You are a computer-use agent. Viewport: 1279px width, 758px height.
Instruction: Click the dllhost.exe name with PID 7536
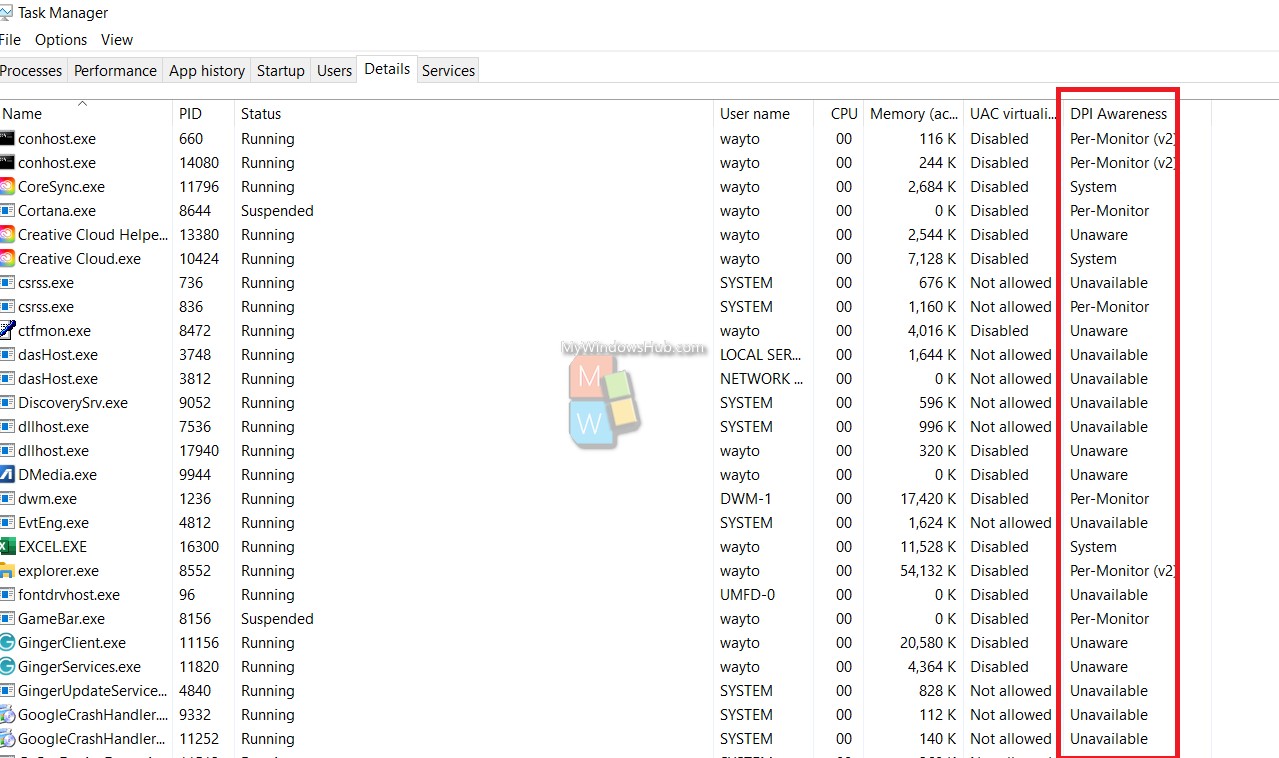tap(53, 427)
